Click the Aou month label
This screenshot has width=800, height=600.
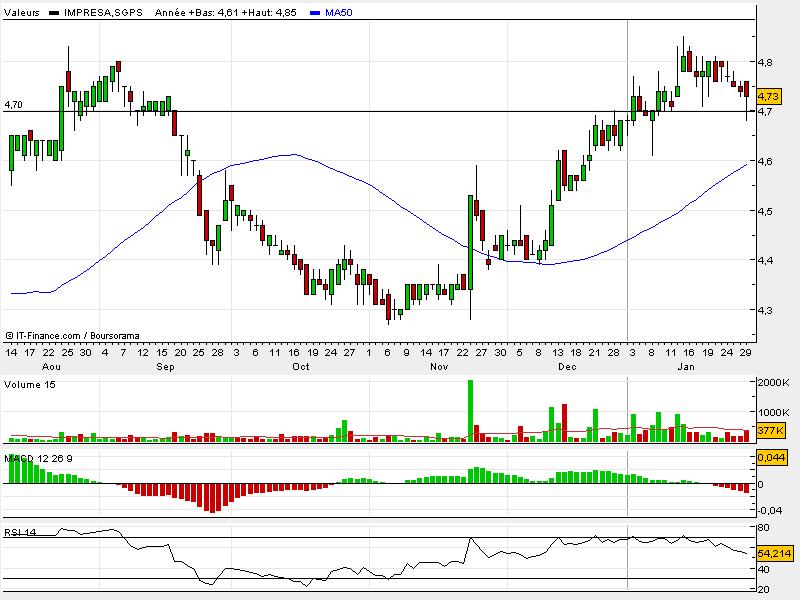tap(51, 366)
